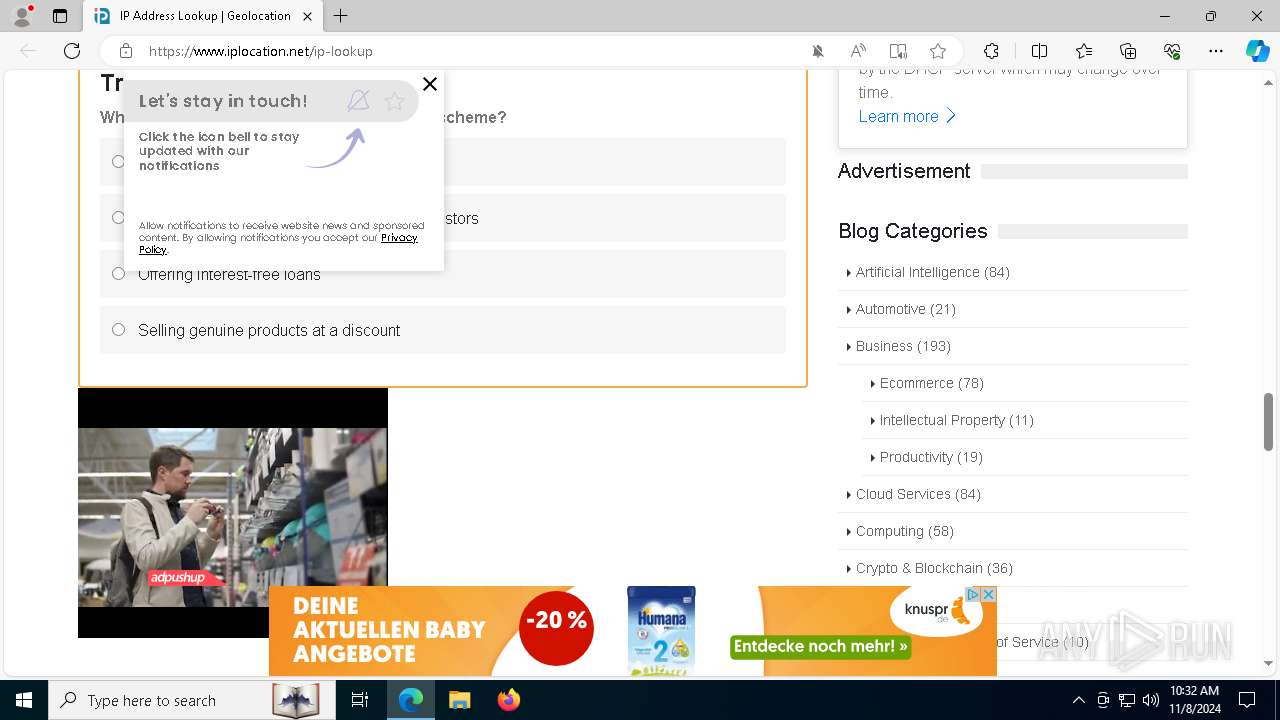Click the notifications blocked bell icon
Viewport: 1280px width, 720px height.
[818, 51]
